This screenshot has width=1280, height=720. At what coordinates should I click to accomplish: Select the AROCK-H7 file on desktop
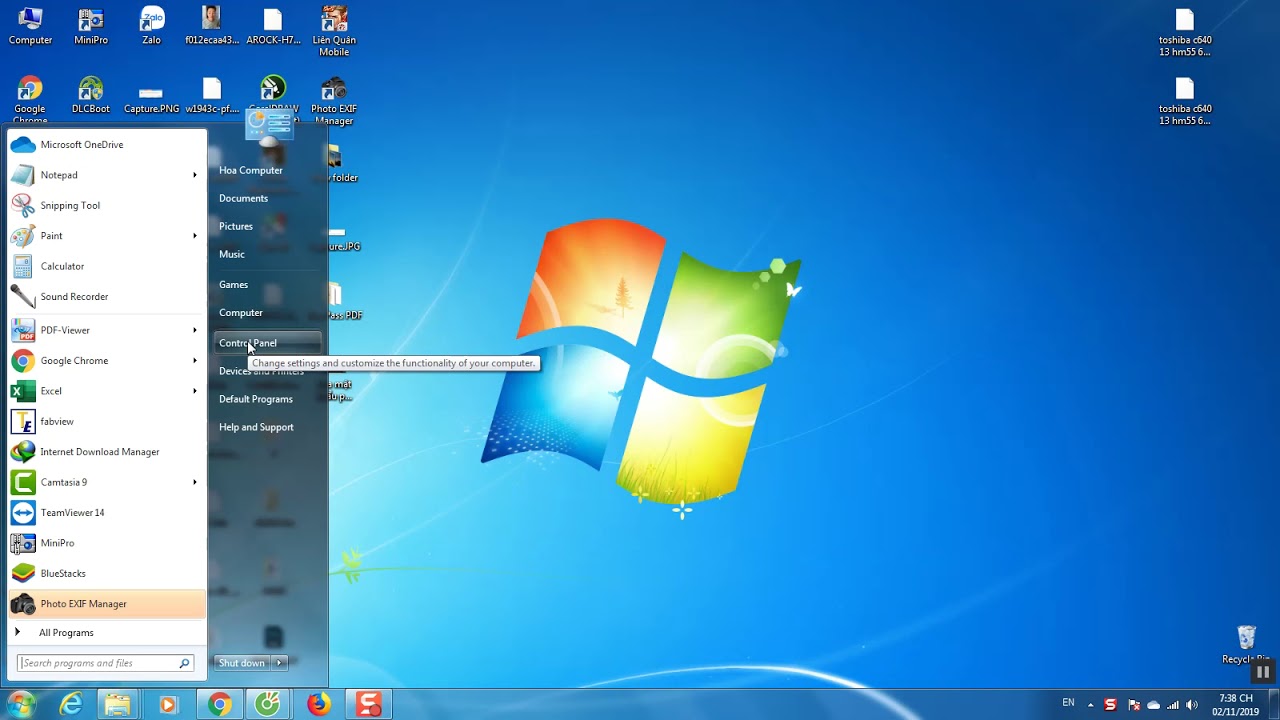click(x=273, y=26)
